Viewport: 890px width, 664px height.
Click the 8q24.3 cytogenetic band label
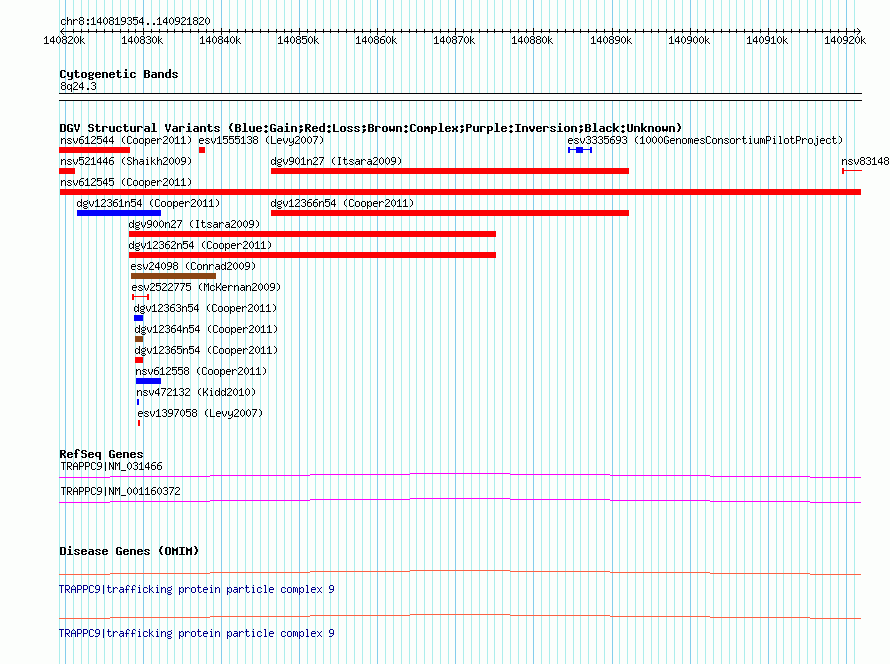pos(78,87)
